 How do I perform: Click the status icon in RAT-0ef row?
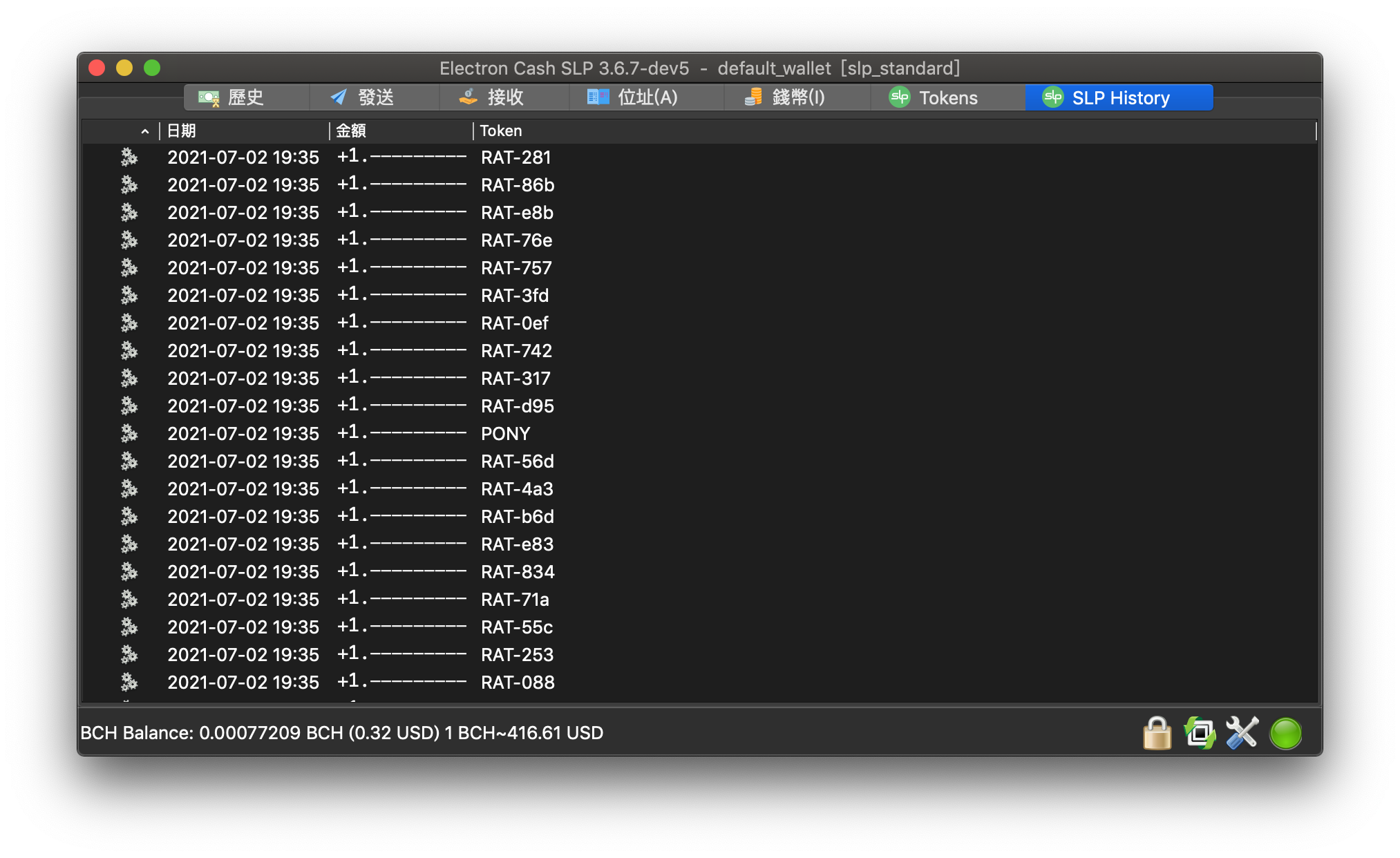(x=129, y=323)
